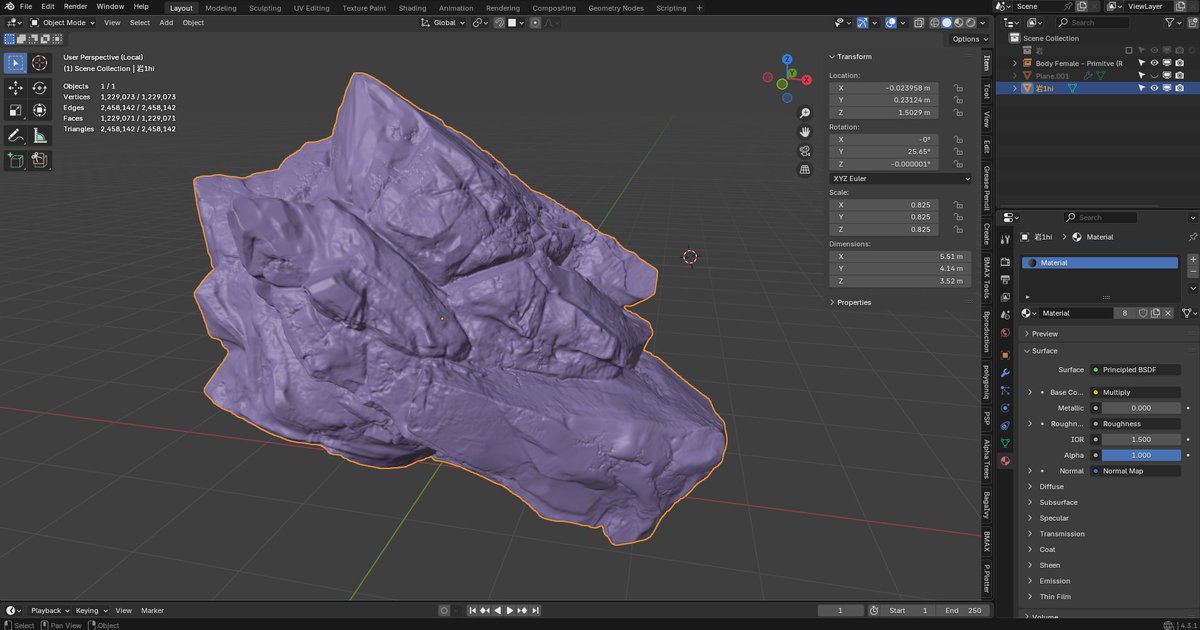Click the zoom magnifier viewport gizmo
This screenshot has height=630, width=1200.
pos(805,113)
